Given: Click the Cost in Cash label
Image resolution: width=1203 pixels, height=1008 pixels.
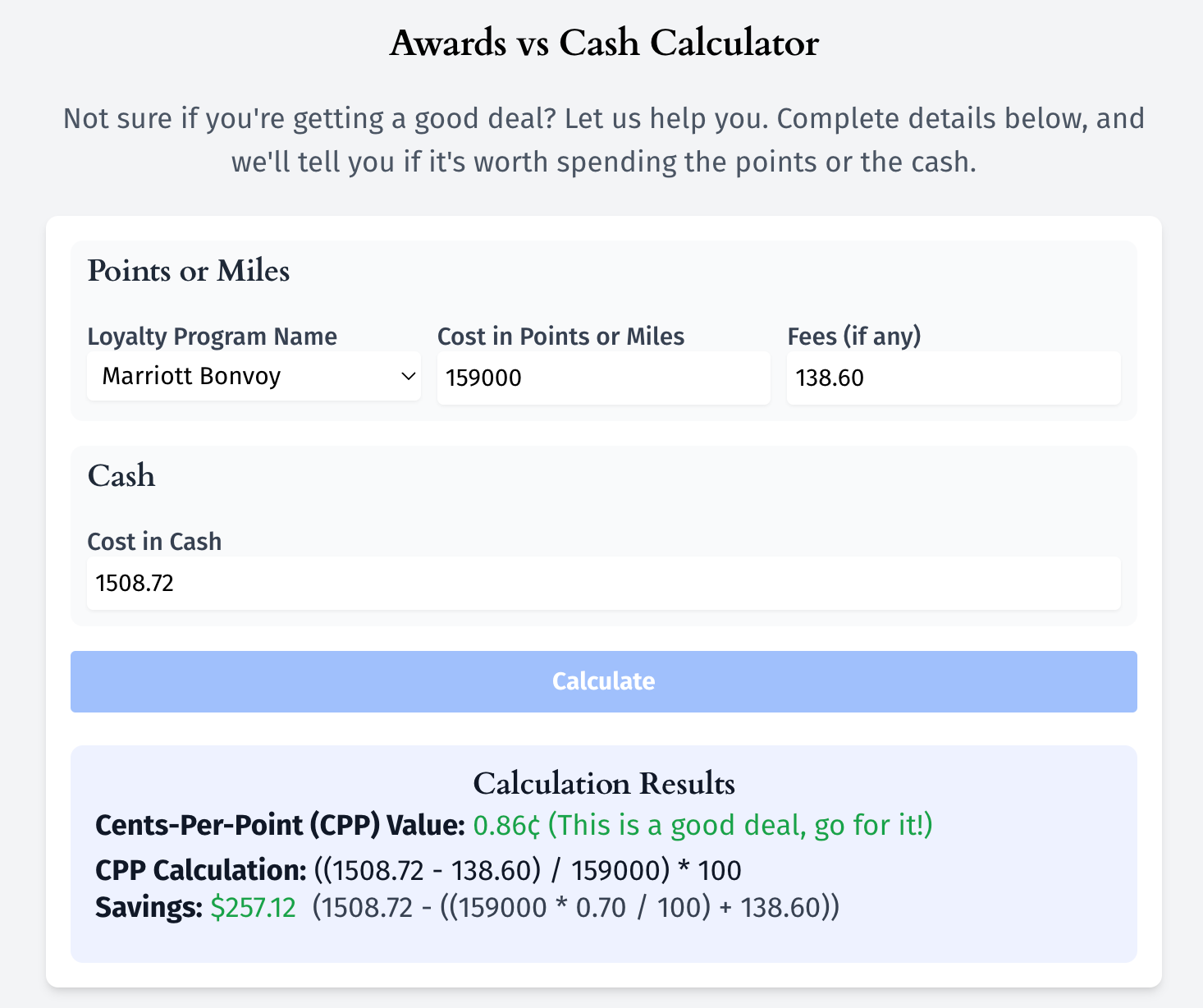Looking at the screenshot, I should pyautogui.click(x=154, y=542).
